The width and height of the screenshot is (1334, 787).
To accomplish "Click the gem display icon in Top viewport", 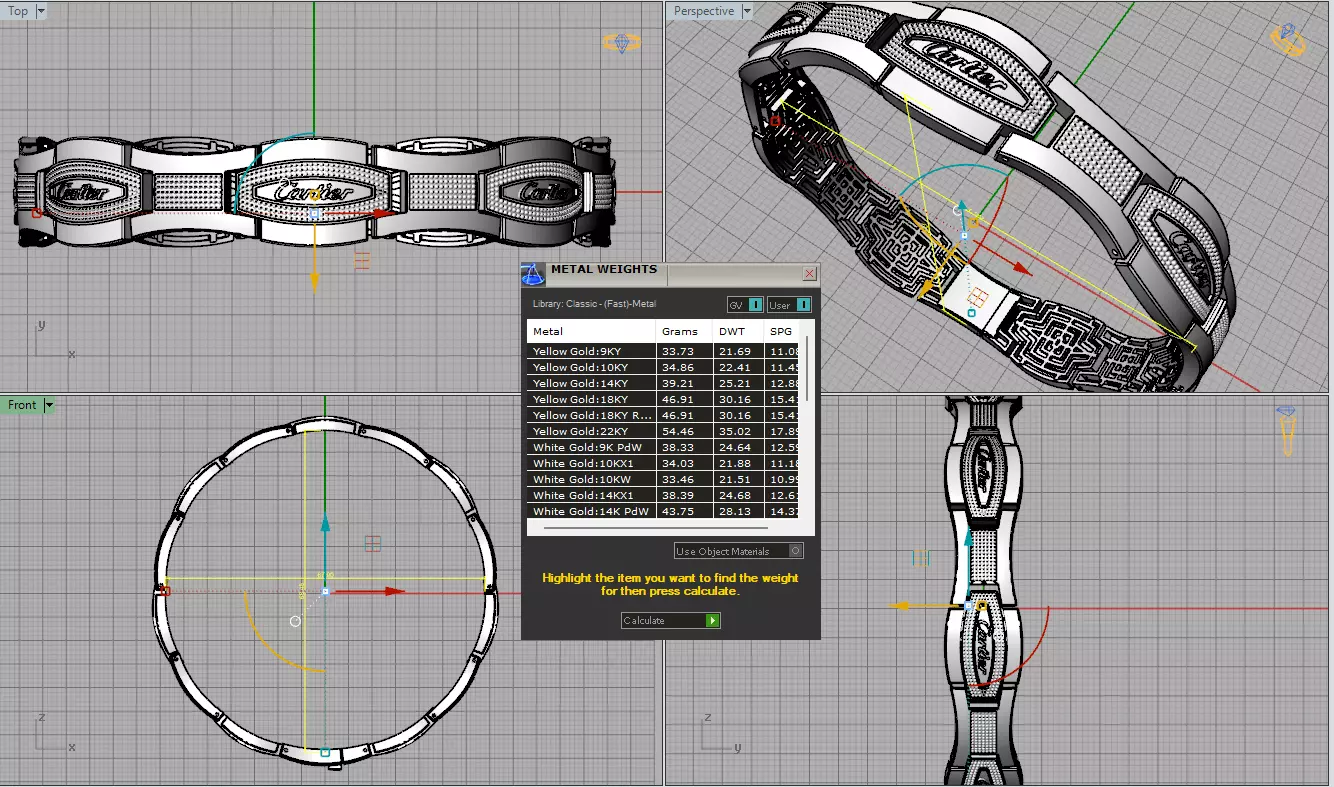I will [x=621, y=44].
